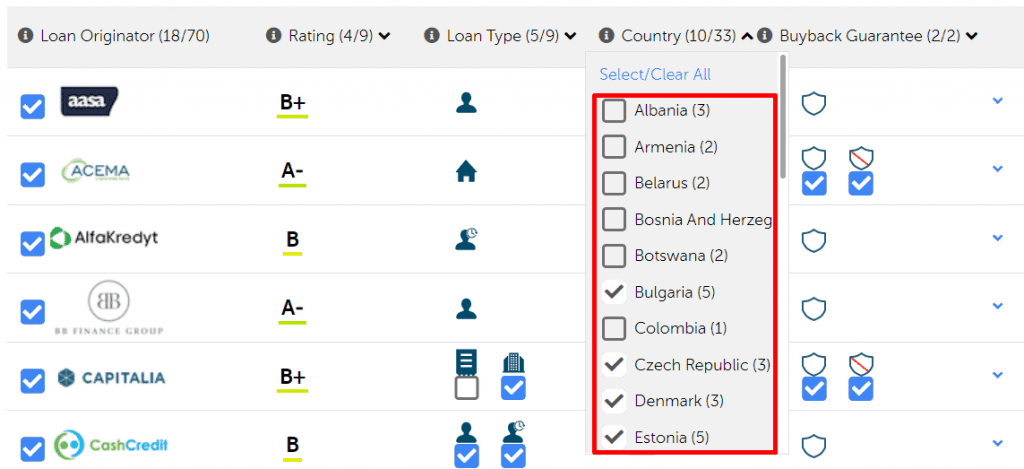Open the Rating filter dropdown
The image size is (1024, 469).
click(385, 36)
